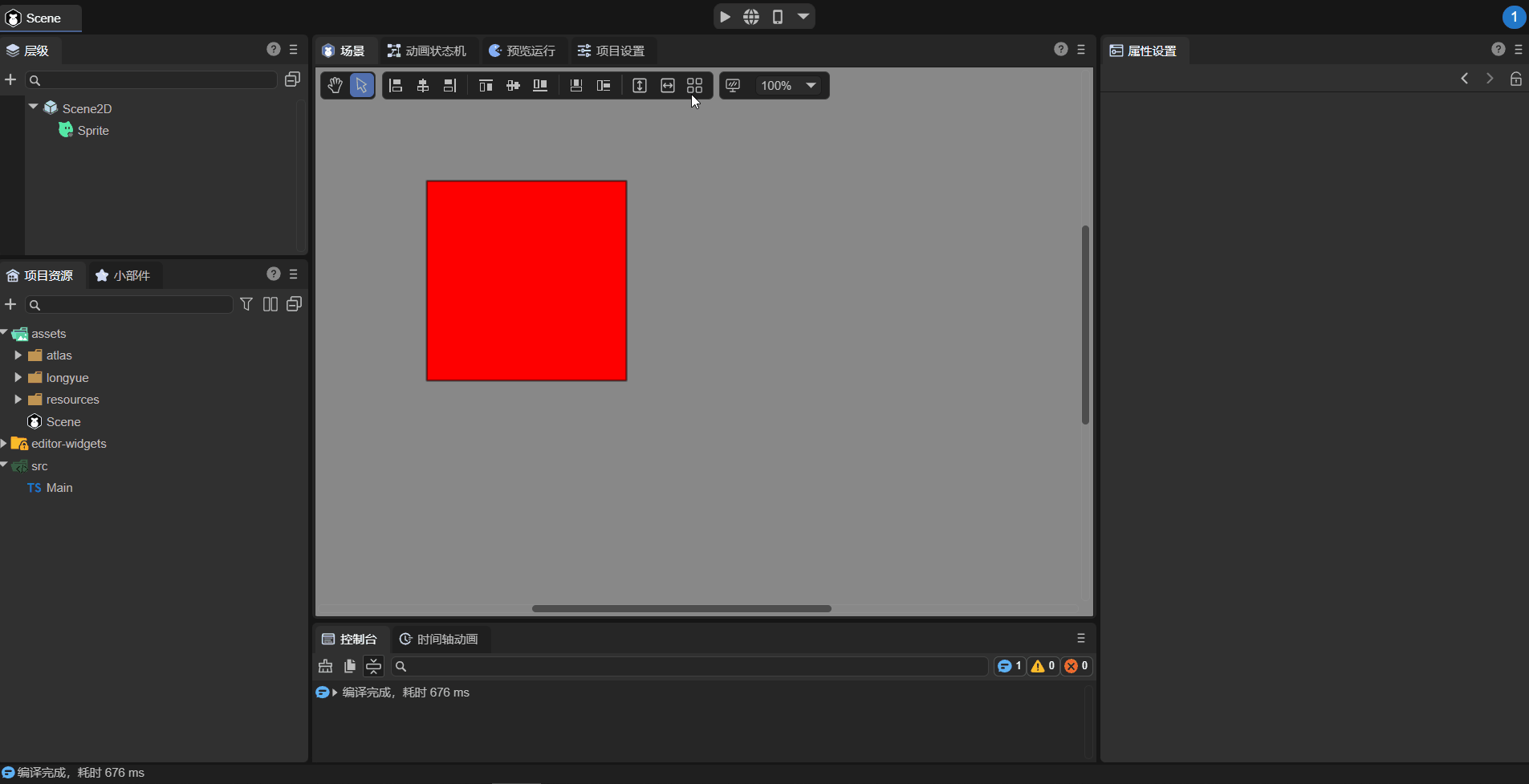Open the Main TypeScript file

59,488
